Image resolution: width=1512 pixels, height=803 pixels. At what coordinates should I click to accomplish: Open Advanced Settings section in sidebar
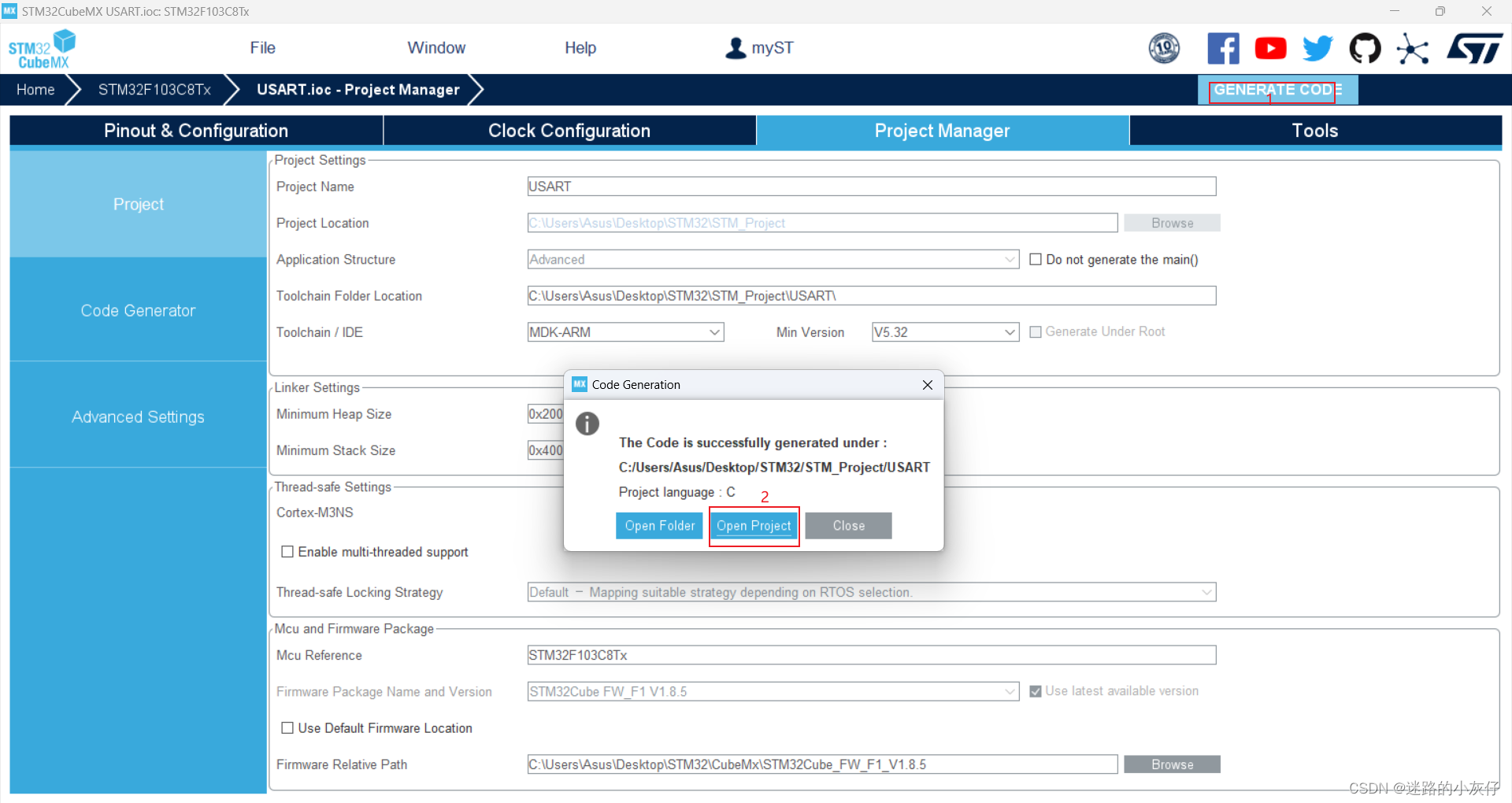tap(139, 416)
